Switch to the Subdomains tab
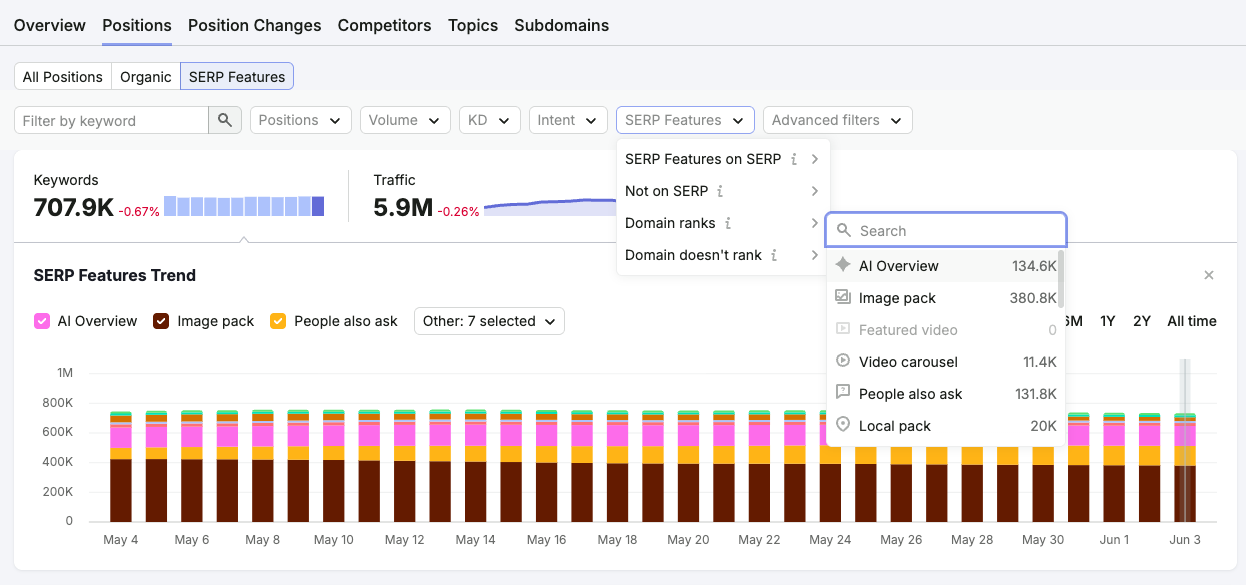This screenshot has height=585, width=1246. tap(562, 25)
